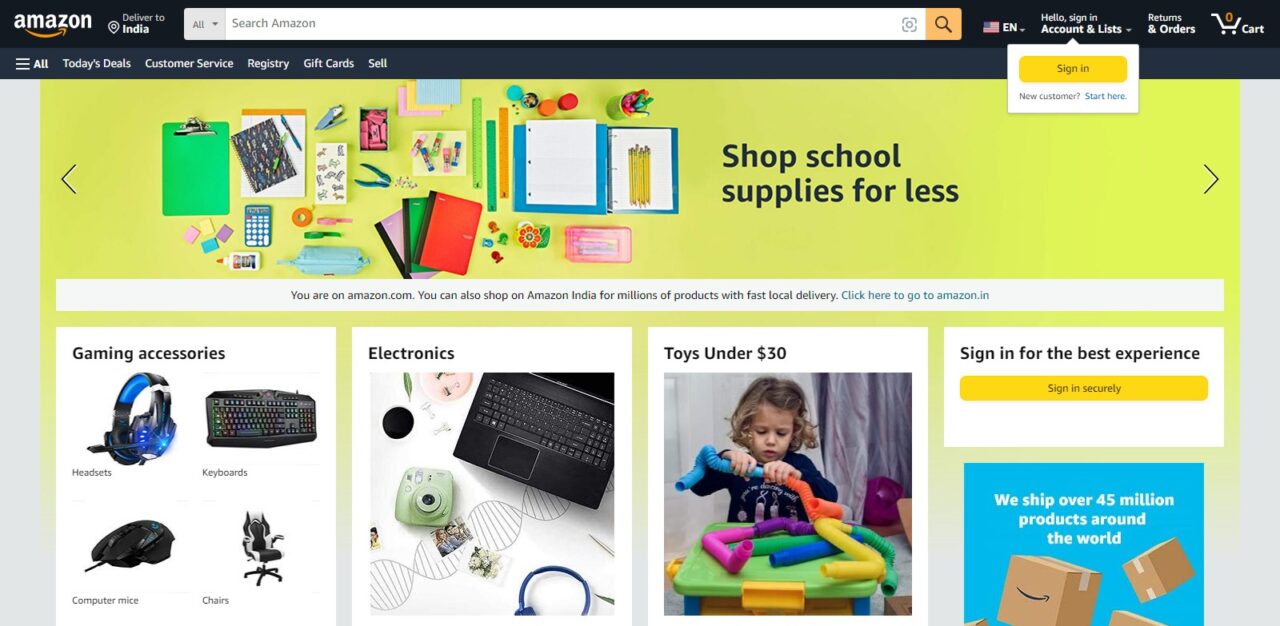Advance banner with right arrow
Viewport: 1280px width, 626px height.
click(x=1211, y=179)
